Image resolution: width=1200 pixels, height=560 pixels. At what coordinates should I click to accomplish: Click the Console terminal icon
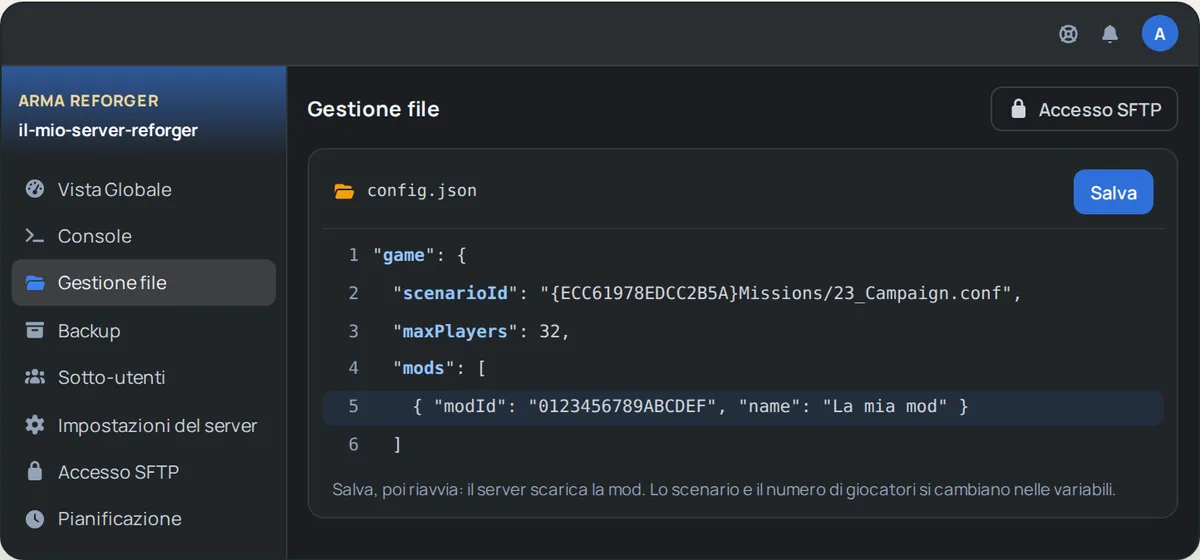tap(35, 236)
